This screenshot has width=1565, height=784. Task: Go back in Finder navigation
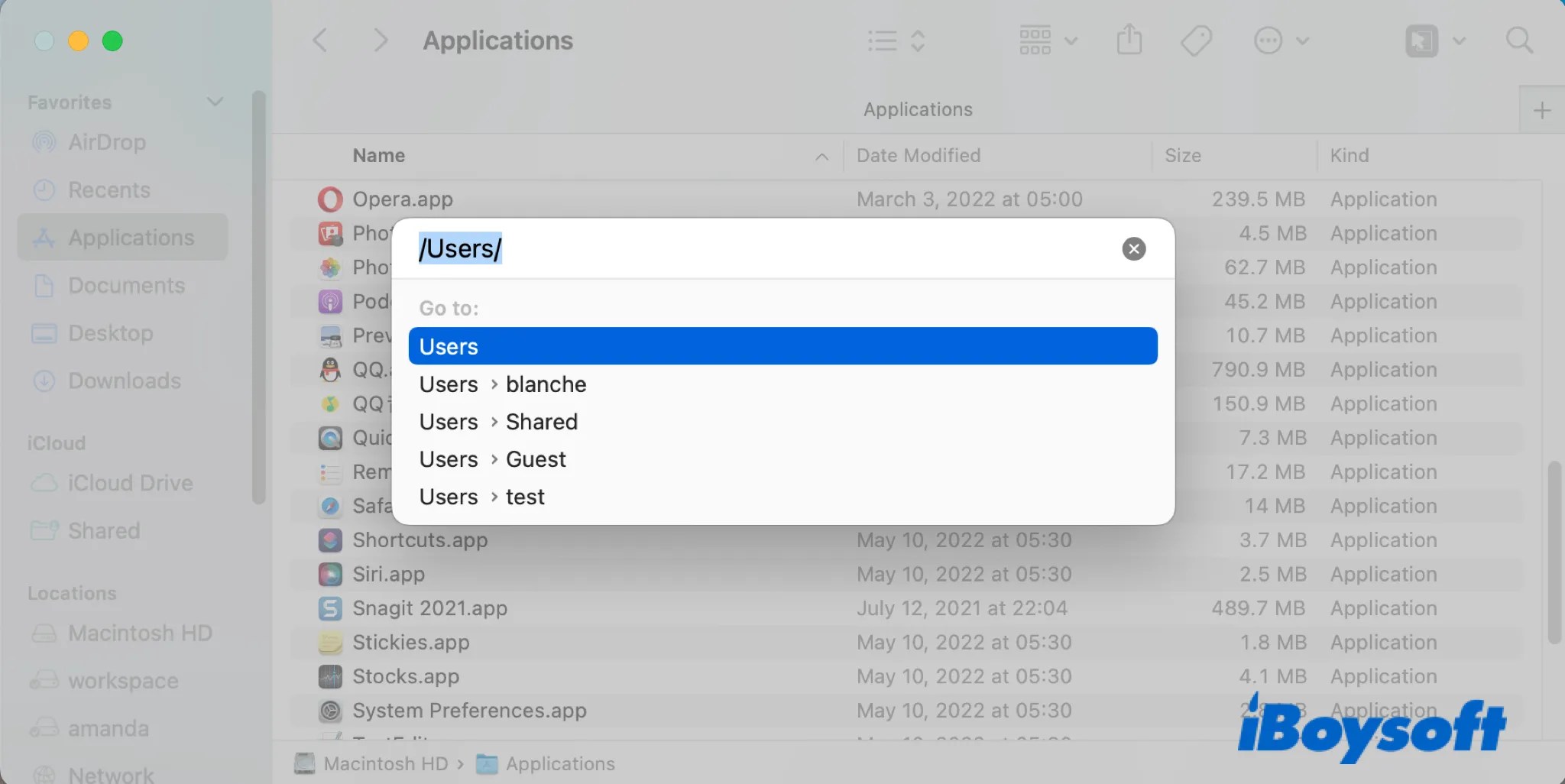[321, 40]
